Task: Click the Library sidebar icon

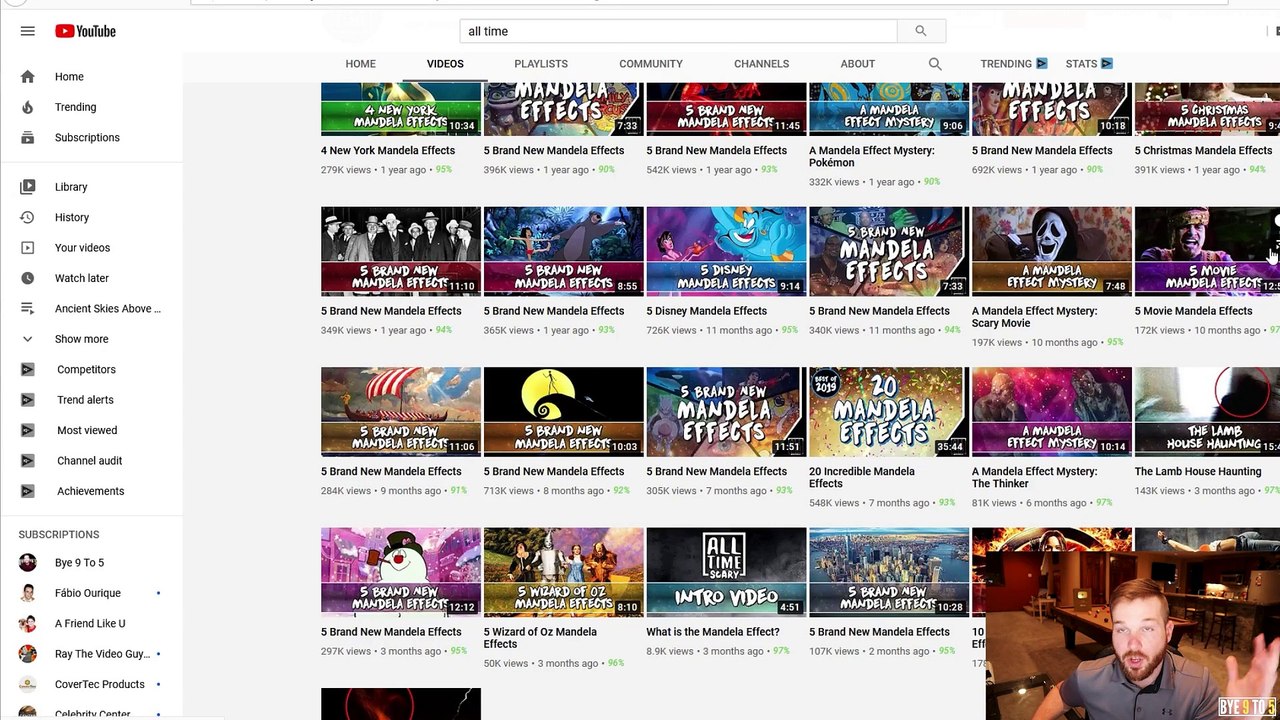Action: (27, 186)
